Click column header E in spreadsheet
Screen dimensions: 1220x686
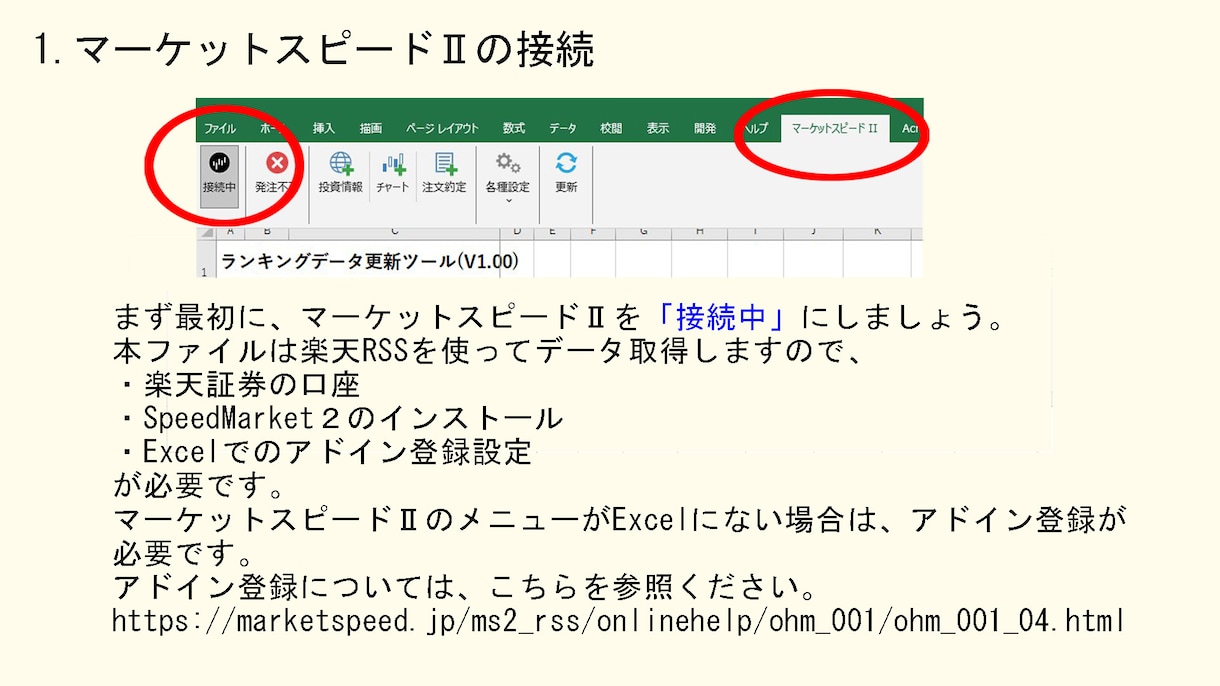tap(552, 232)
